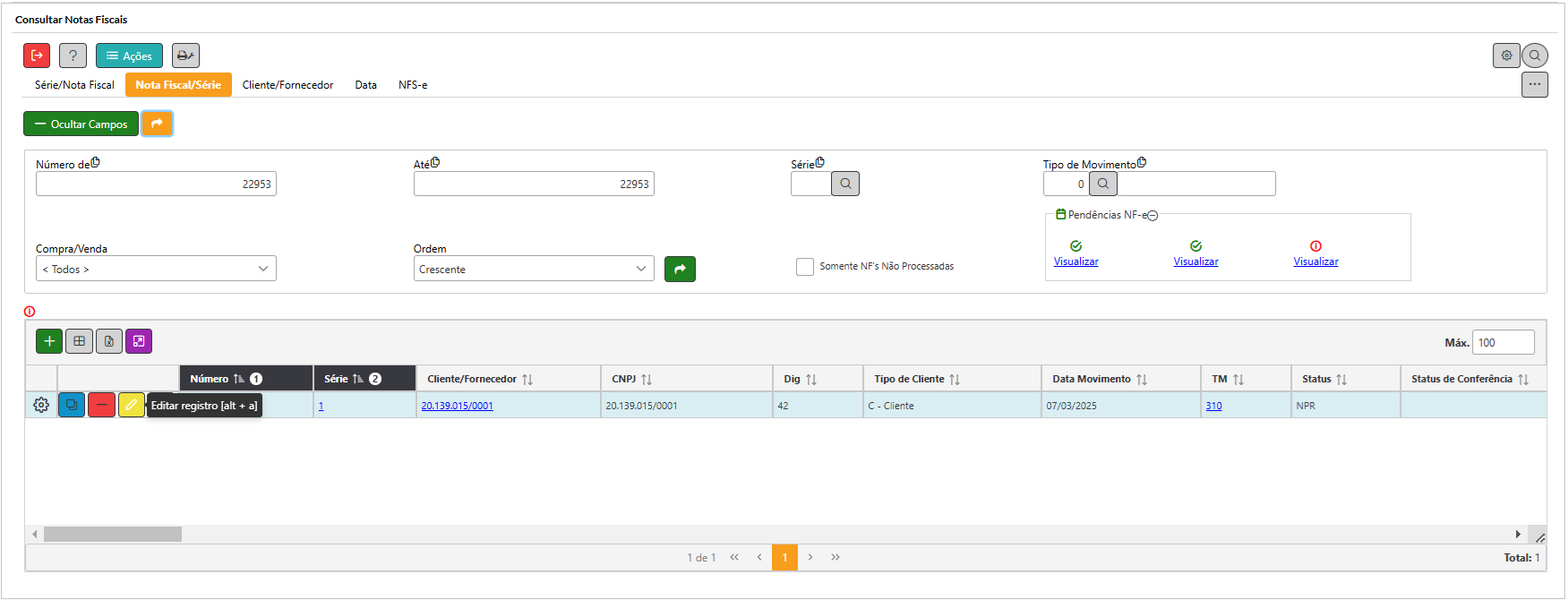The height and width of the screenshot is (600, 1568).
Task: Click the printer icon in the toolbar
Action: (185, 56)
